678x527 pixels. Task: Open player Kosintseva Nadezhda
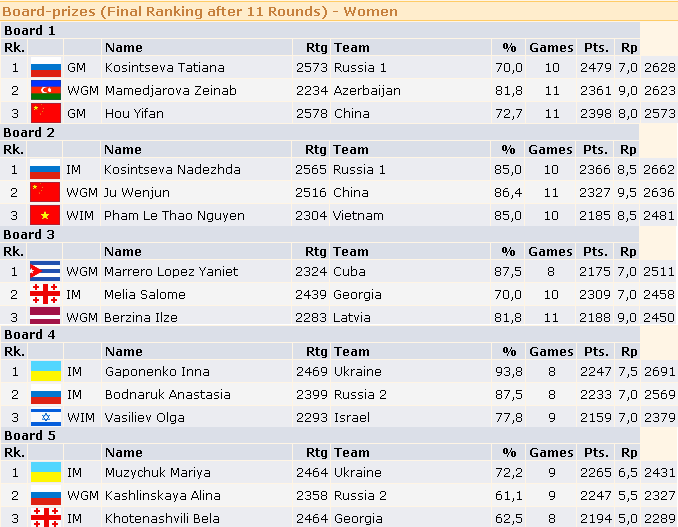point(172,170)
